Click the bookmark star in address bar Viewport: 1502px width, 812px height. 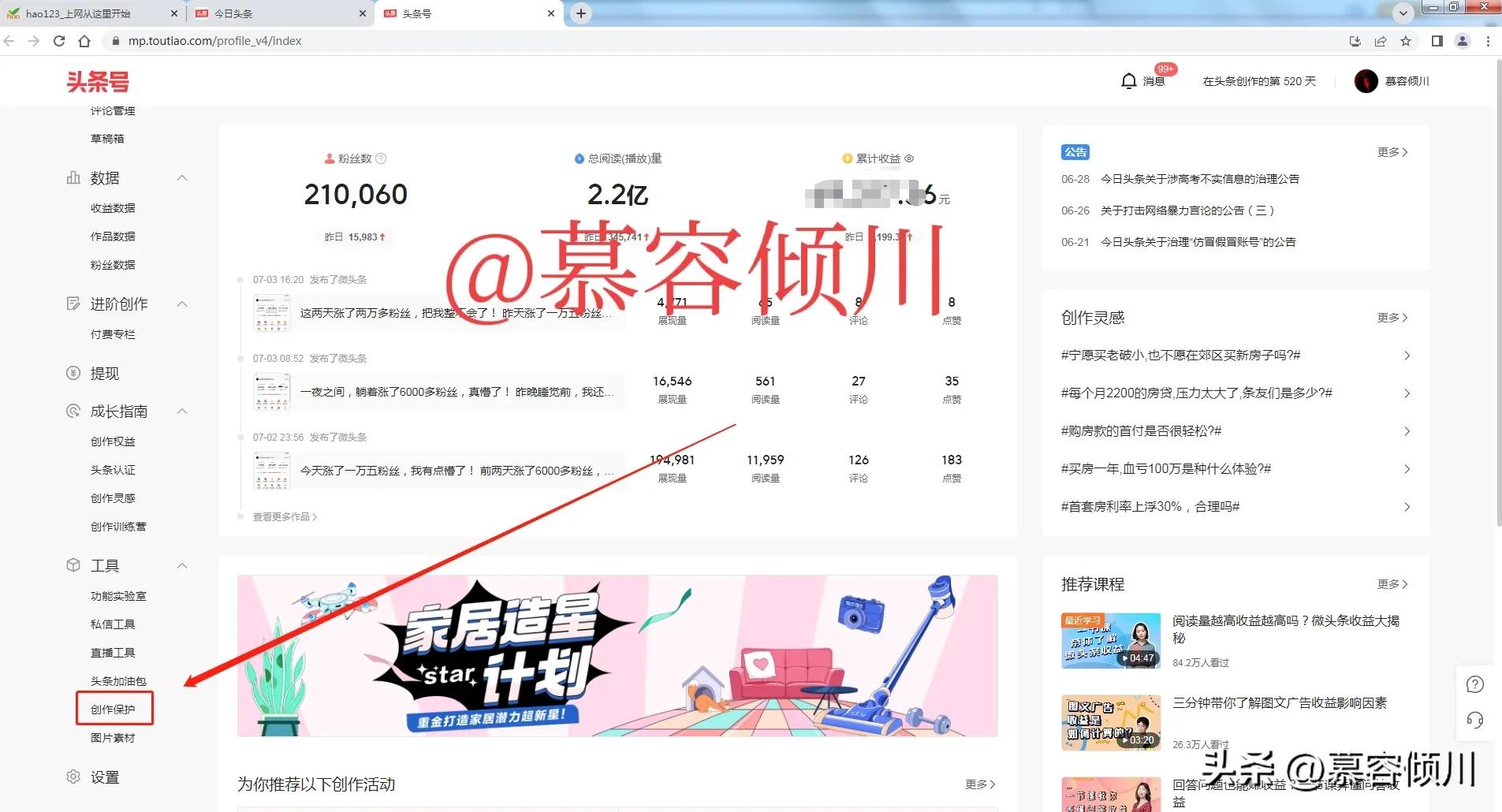[1407, 40]
